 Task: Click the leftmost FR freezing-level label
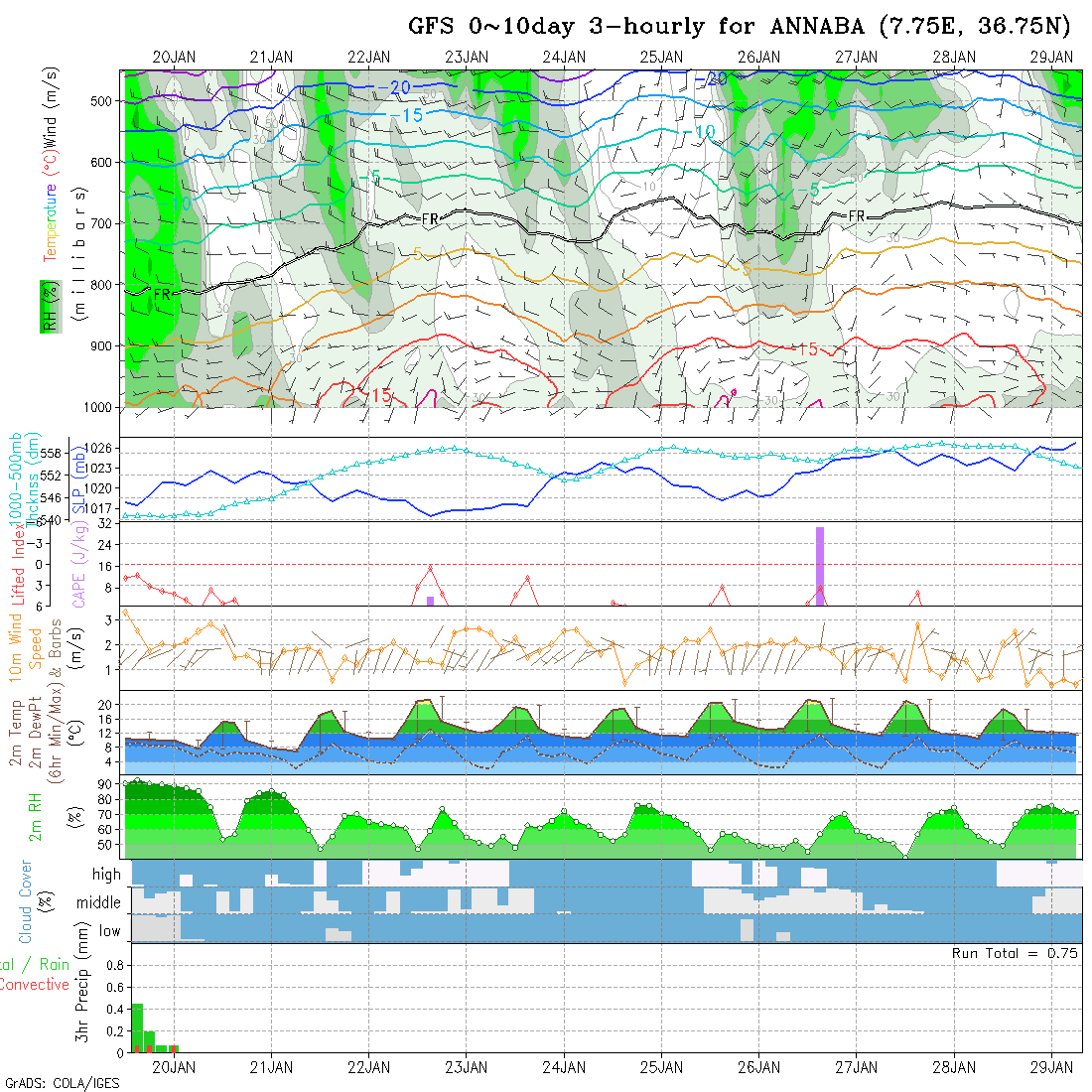[162, 294]
